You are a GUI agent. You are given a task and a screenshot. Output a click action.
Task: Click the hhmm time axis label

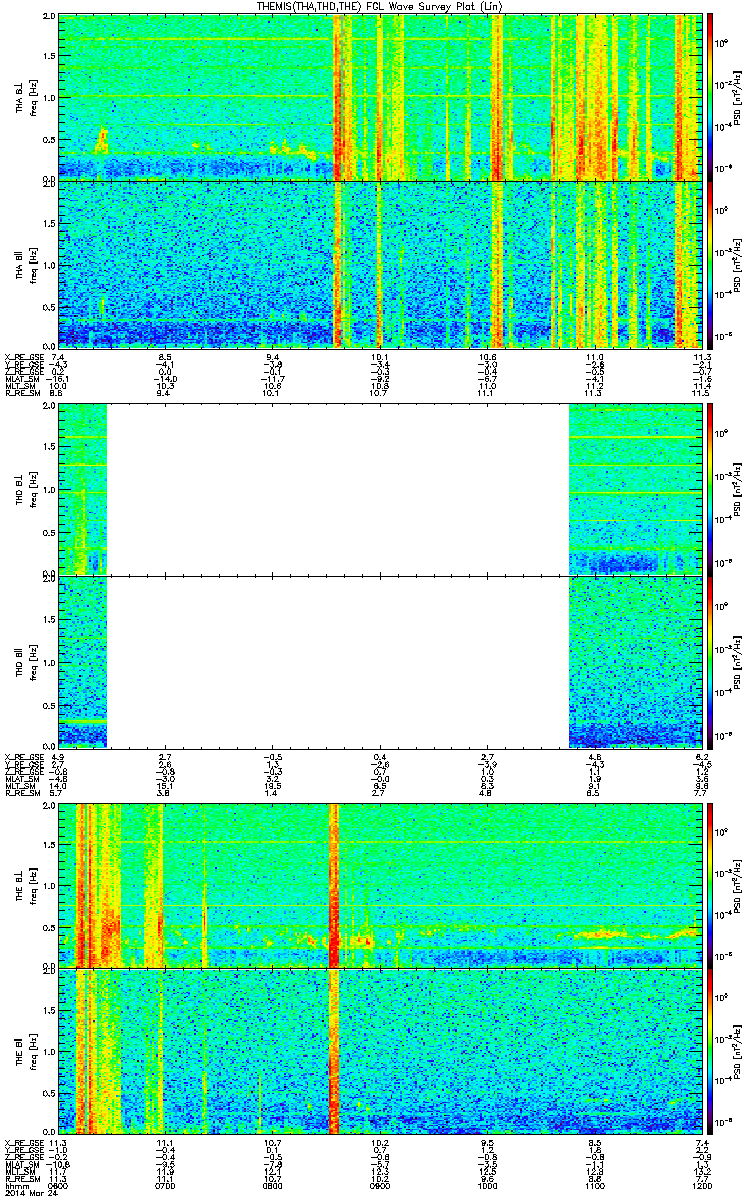coord(15,1186)
